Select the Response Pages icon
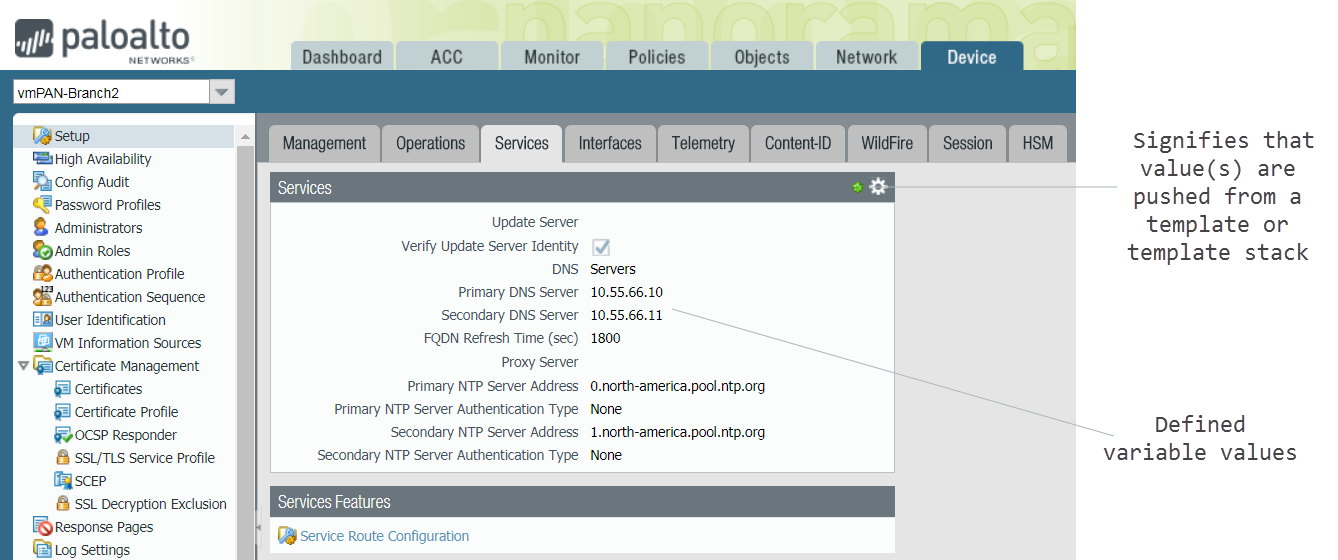Viewport: 1338px width, 560px height. (42, 527)
